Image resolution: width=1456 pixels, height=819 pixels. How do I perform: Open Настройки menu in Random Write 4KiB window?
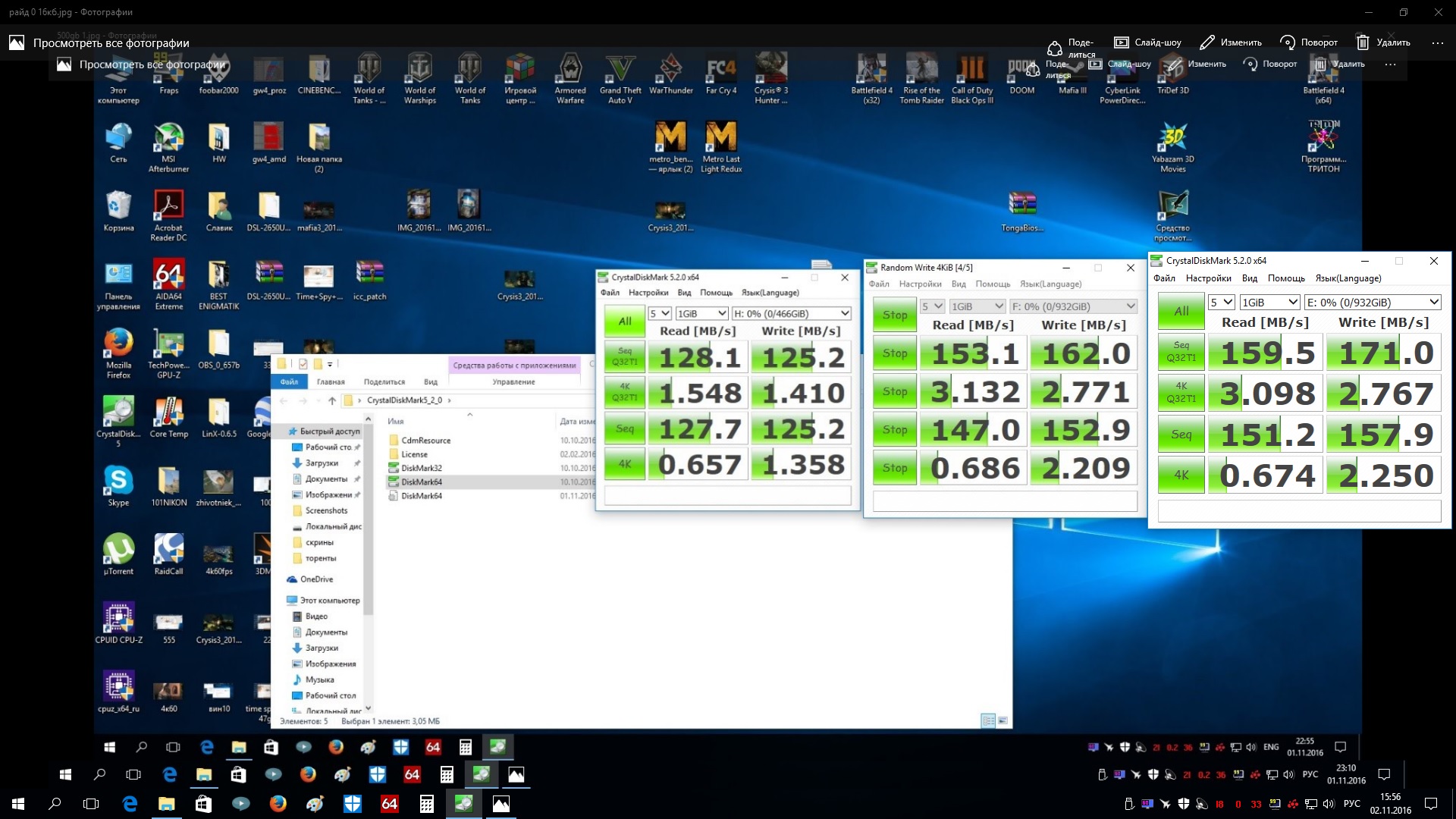920,284
